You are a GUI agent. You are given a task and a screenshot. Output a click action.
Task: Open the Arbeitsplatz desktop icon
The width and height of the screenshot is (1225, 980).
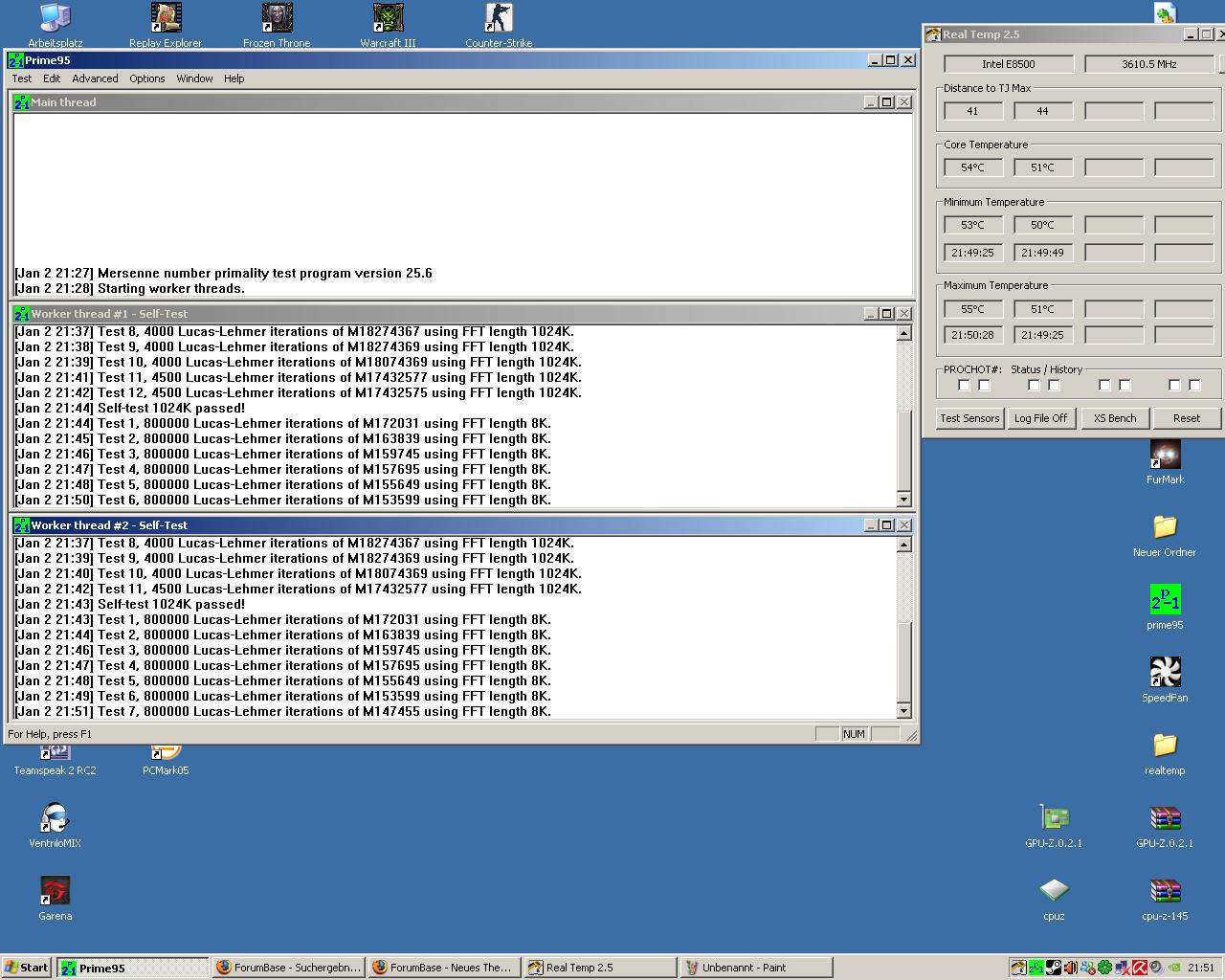[x=55, y=26]
